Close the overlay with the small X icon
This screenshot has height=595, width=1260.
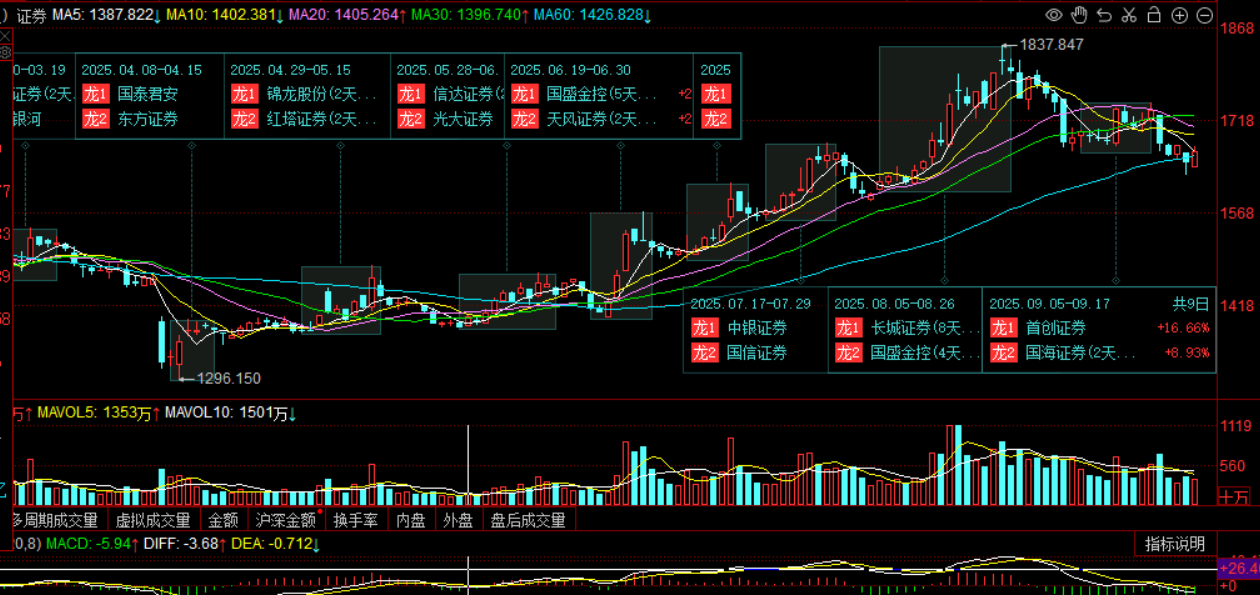[5, 35]
